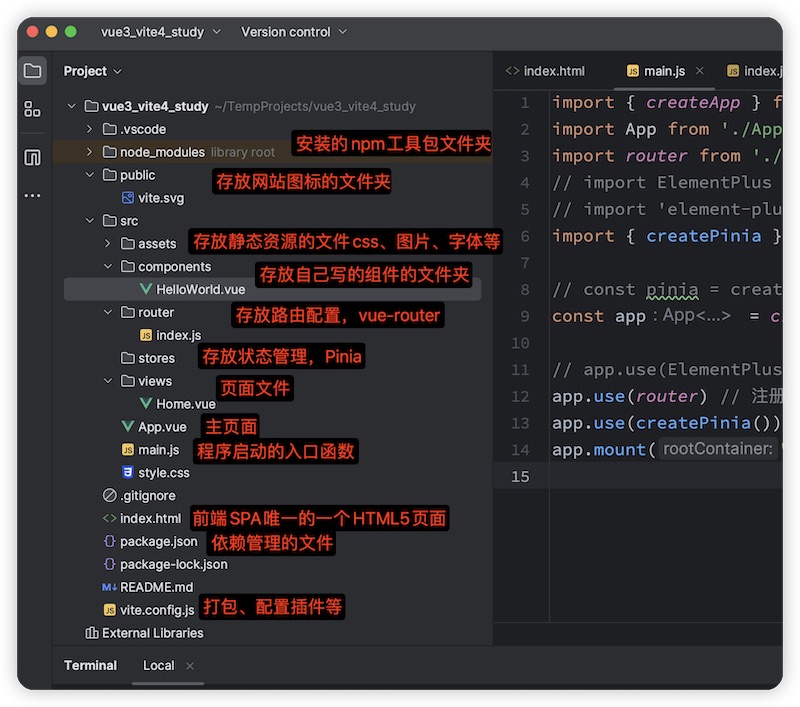
Task: Select the .gitignore file
Action: click(148, 496)
